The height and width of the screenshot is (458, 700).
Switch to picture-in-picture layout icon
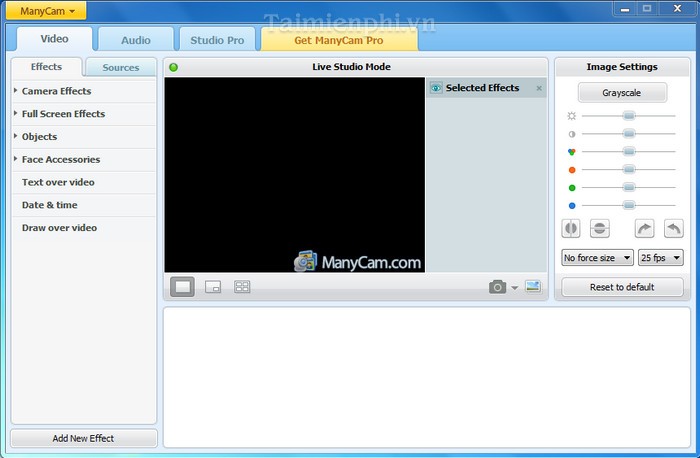point(213,287)
